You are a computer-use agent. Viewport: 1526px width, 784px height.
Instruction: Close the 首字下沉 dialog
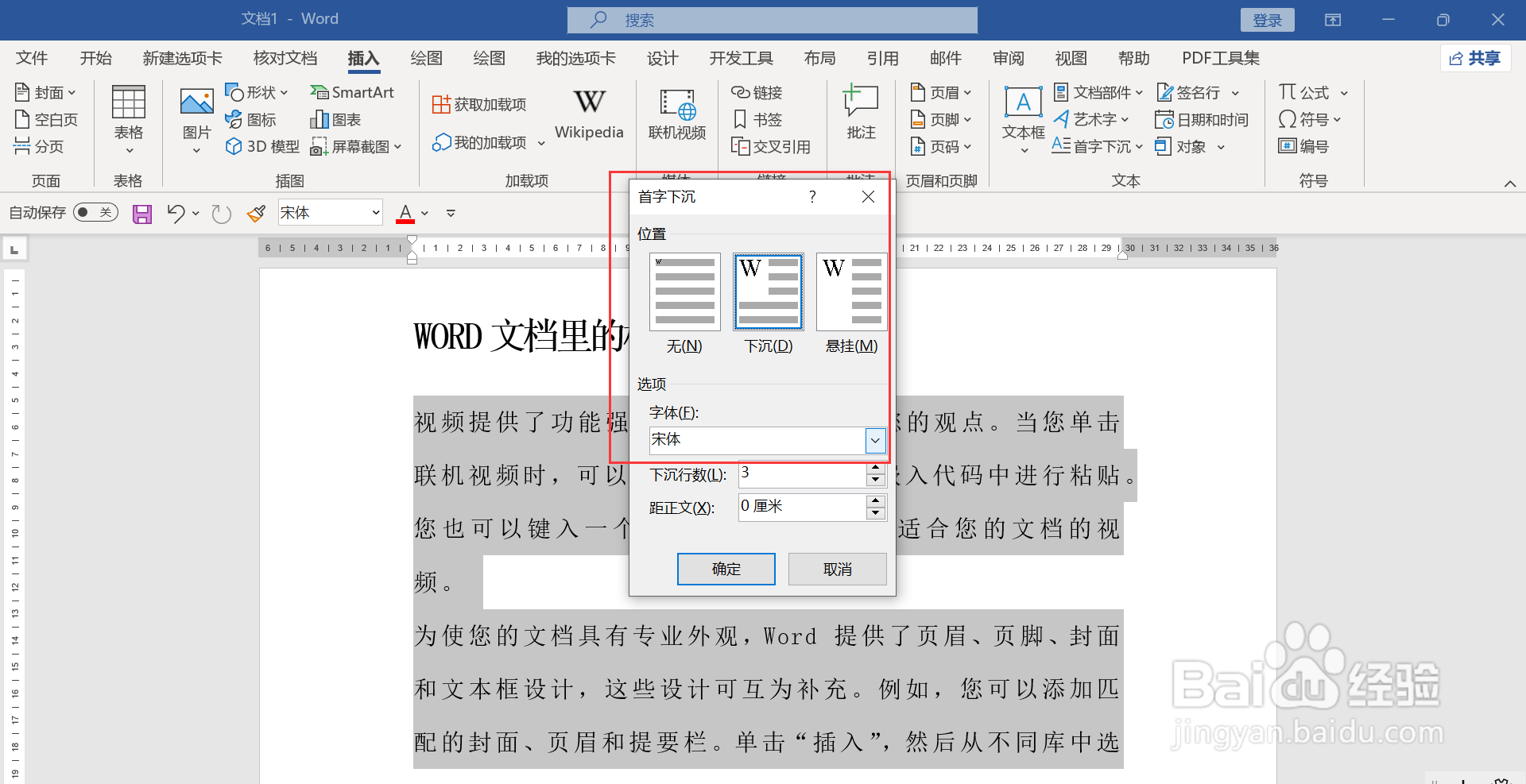pyautogui.click(x=868, y=196)
